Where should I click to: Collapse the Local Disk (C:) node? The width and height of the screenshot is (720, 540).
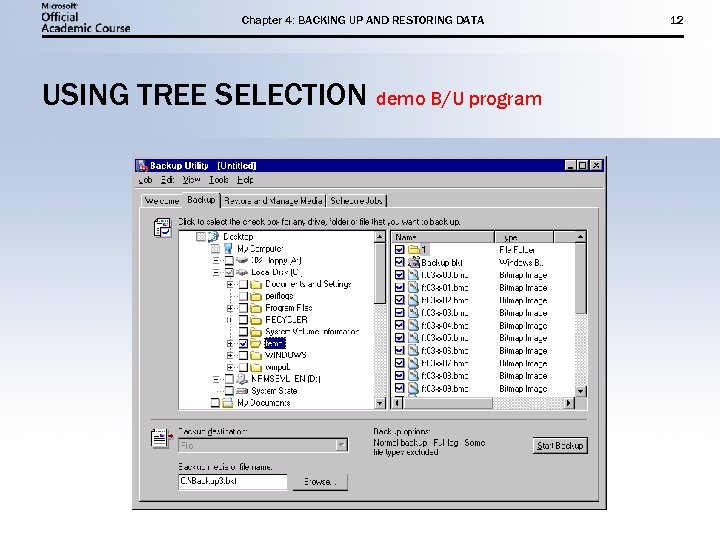(216, 273)
